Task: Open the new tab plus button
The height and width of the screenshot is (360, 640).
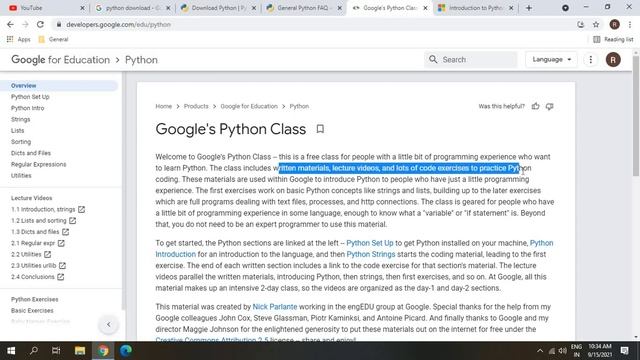Action: coord(529,8)
